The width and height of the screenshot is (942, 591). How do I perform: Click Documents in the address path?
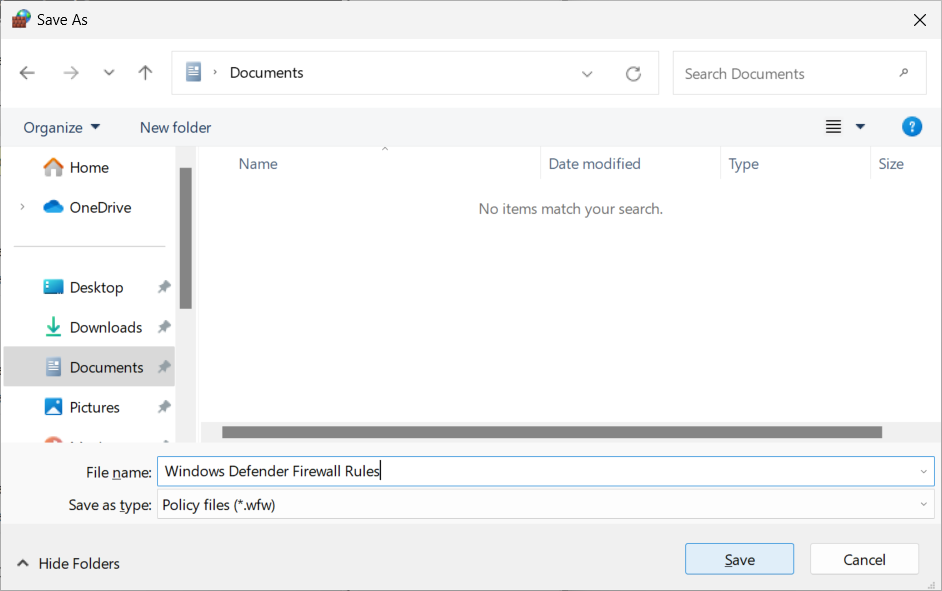click(x=267, y=73)
